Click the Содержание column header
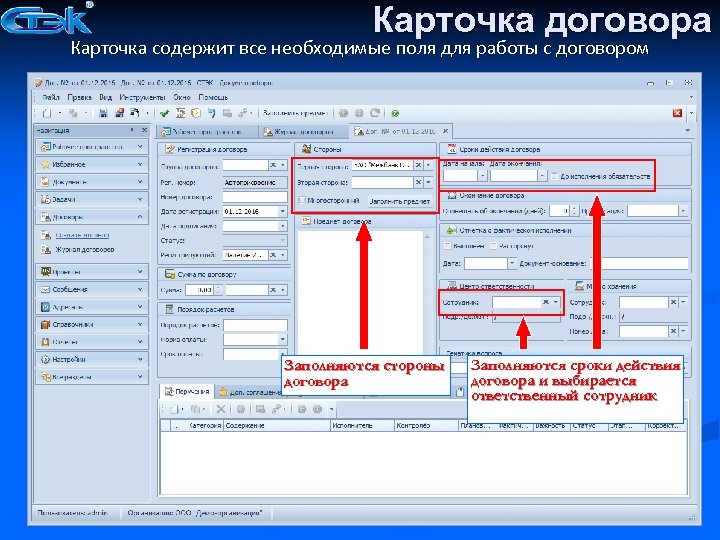720x540 pixels. point(277,426)
